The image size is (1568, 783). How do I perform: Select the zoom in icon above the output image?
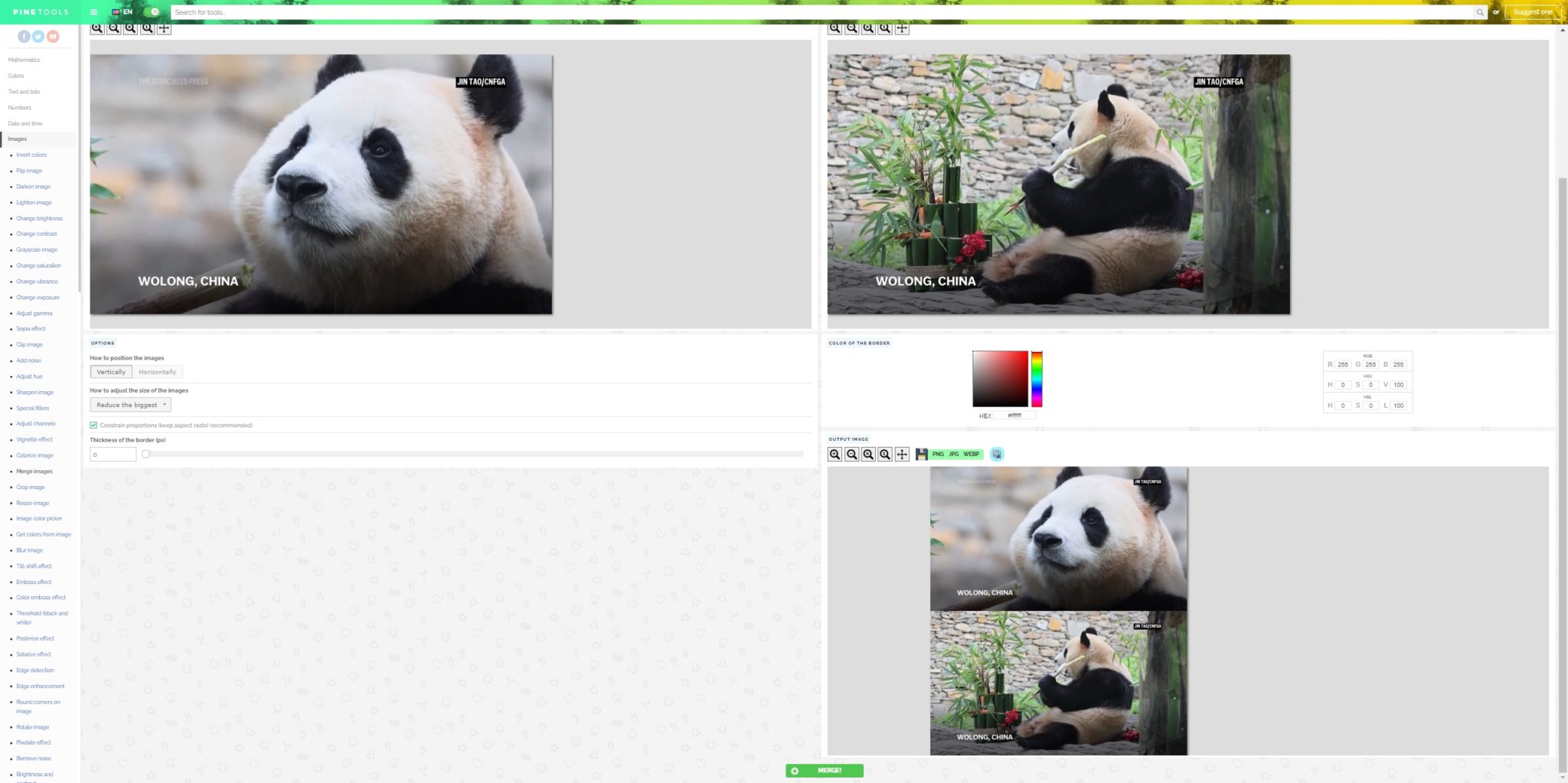(x=835, y=454)
